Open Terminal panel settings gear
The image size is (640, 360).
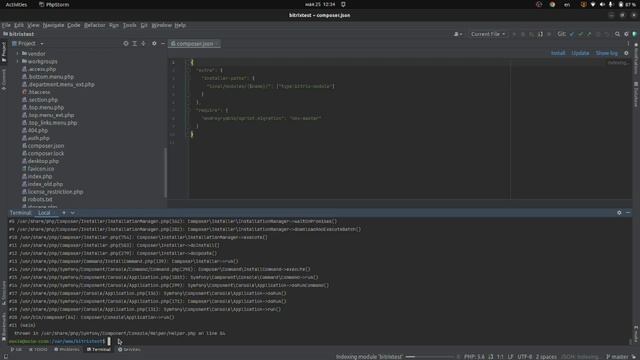click(x=619, y=213)
